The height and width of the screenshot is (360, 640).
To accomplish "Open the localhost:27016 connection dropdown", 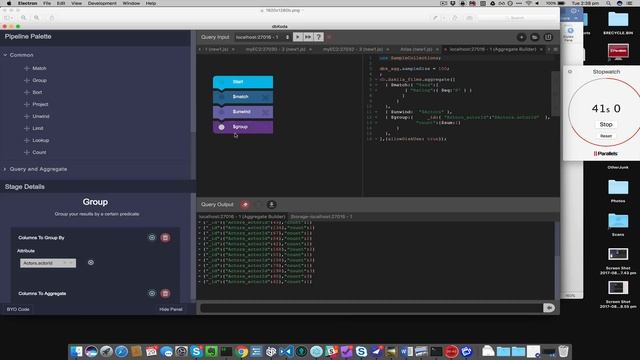I will pos(262,37).
